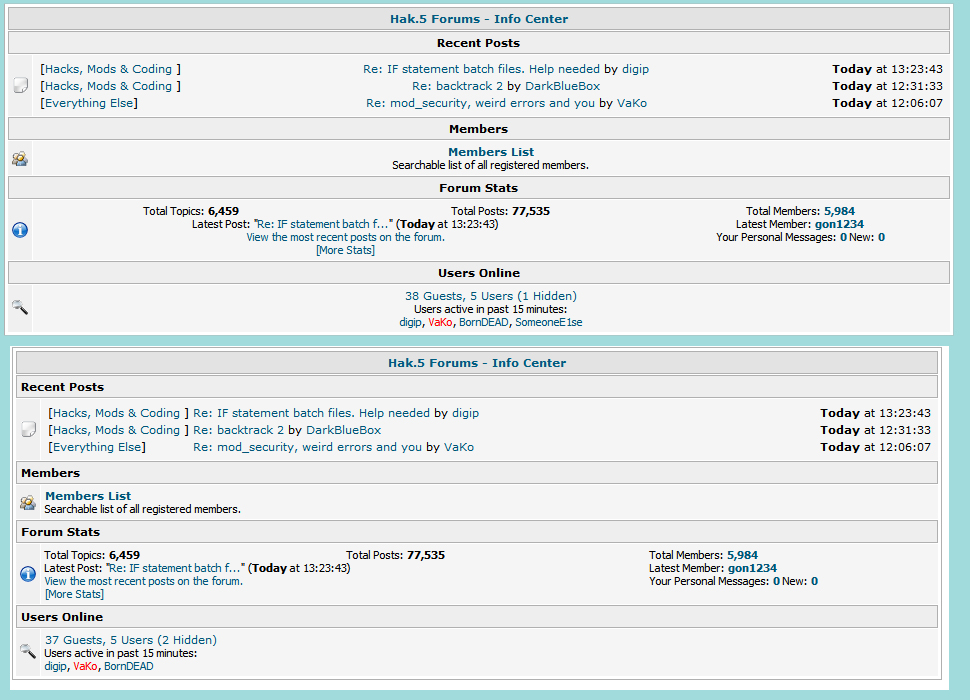Click Total Posts: 77,535 in upper panel
The image size is (970, 700).
point(500,211)
